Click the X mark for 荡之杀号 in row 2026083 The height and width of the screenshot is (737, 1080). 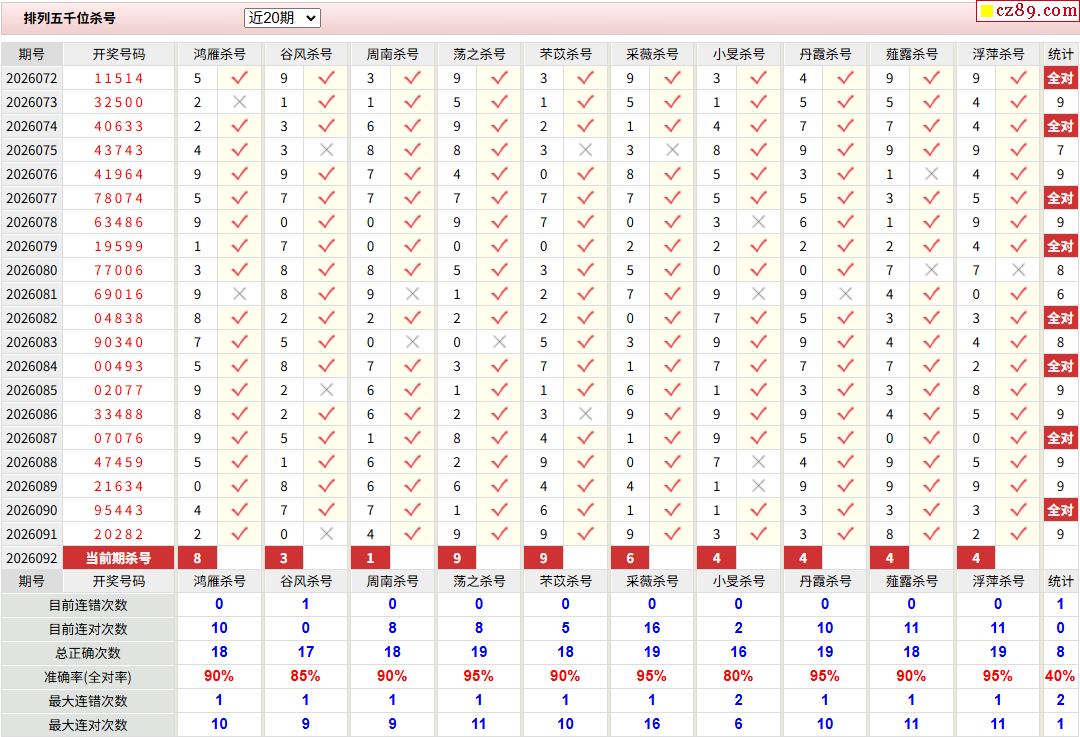coord(499,342)
